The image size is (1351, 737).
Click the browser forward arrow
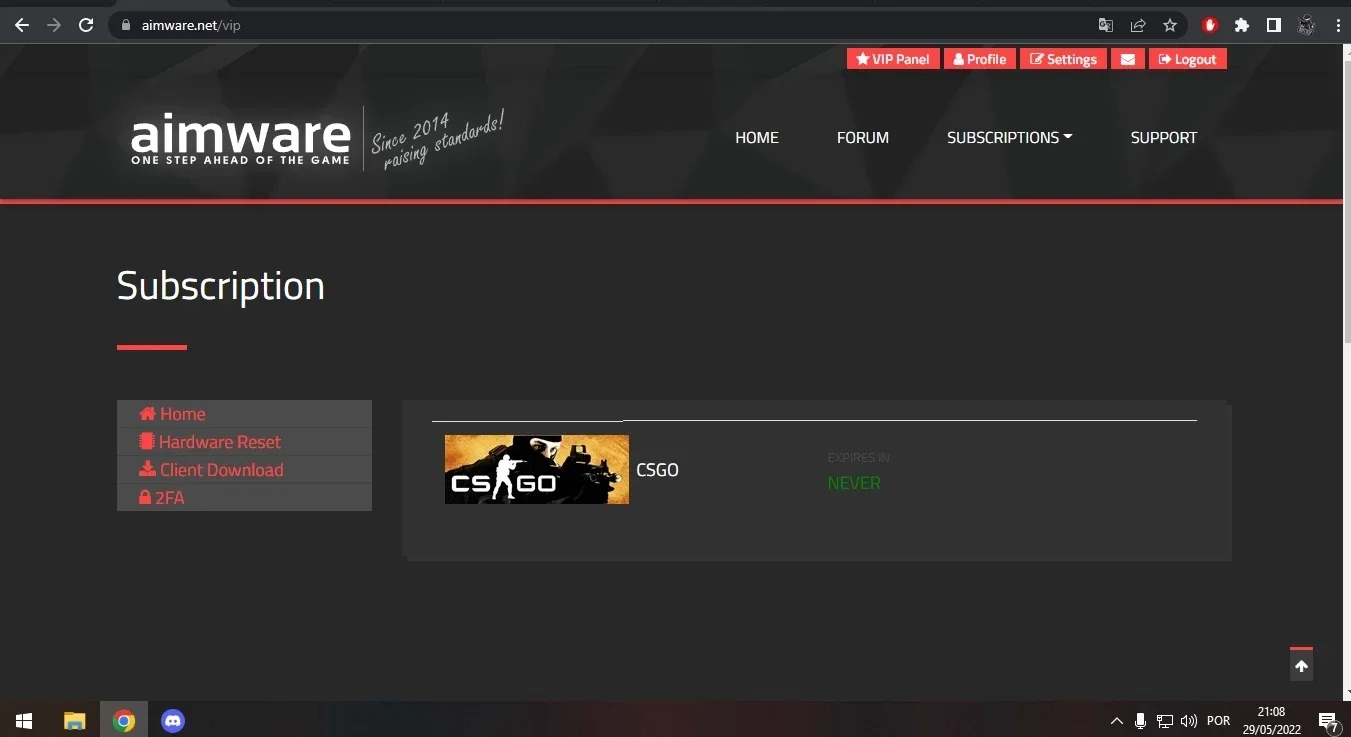[54, 25]
